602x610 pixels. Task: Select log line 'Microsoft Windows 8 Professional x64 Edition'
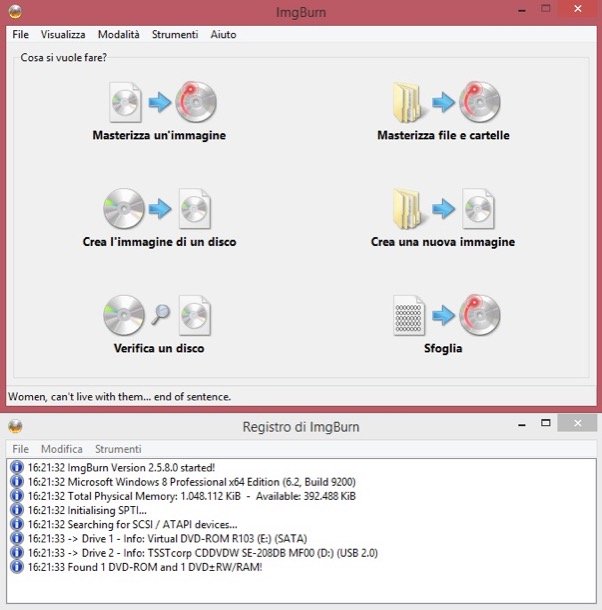[192, 482]
